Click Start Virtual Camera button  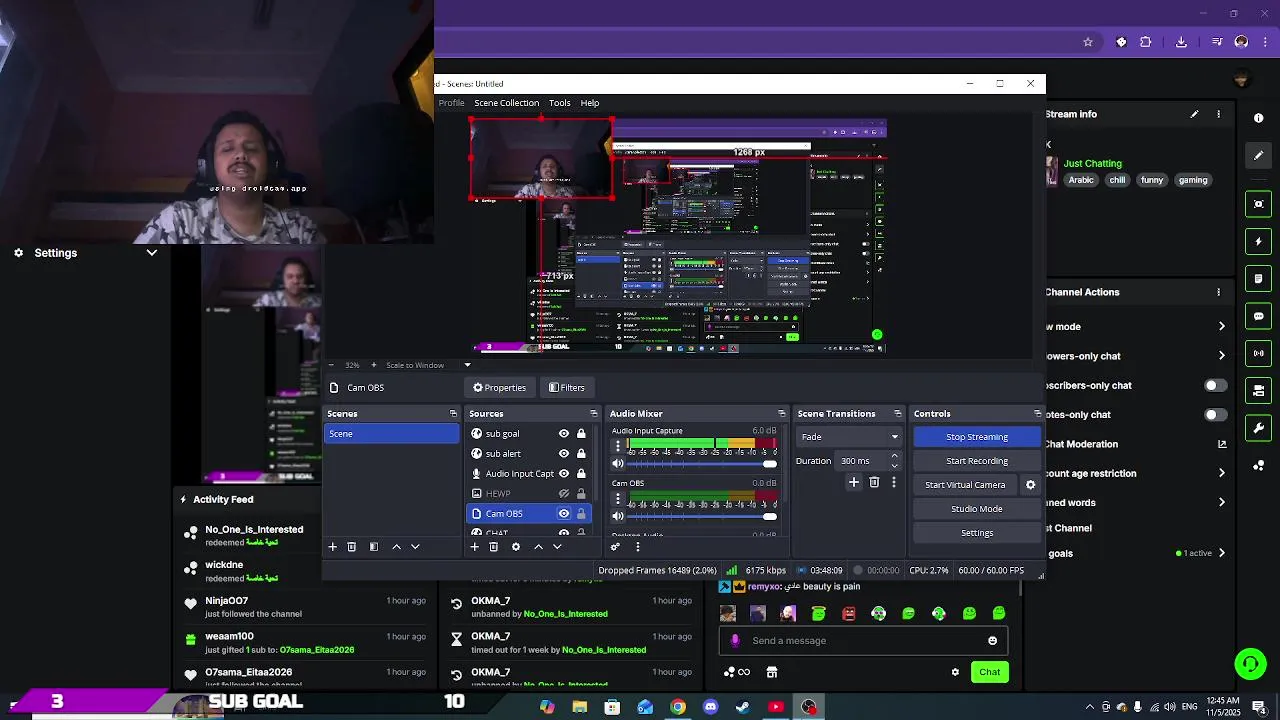965,485
